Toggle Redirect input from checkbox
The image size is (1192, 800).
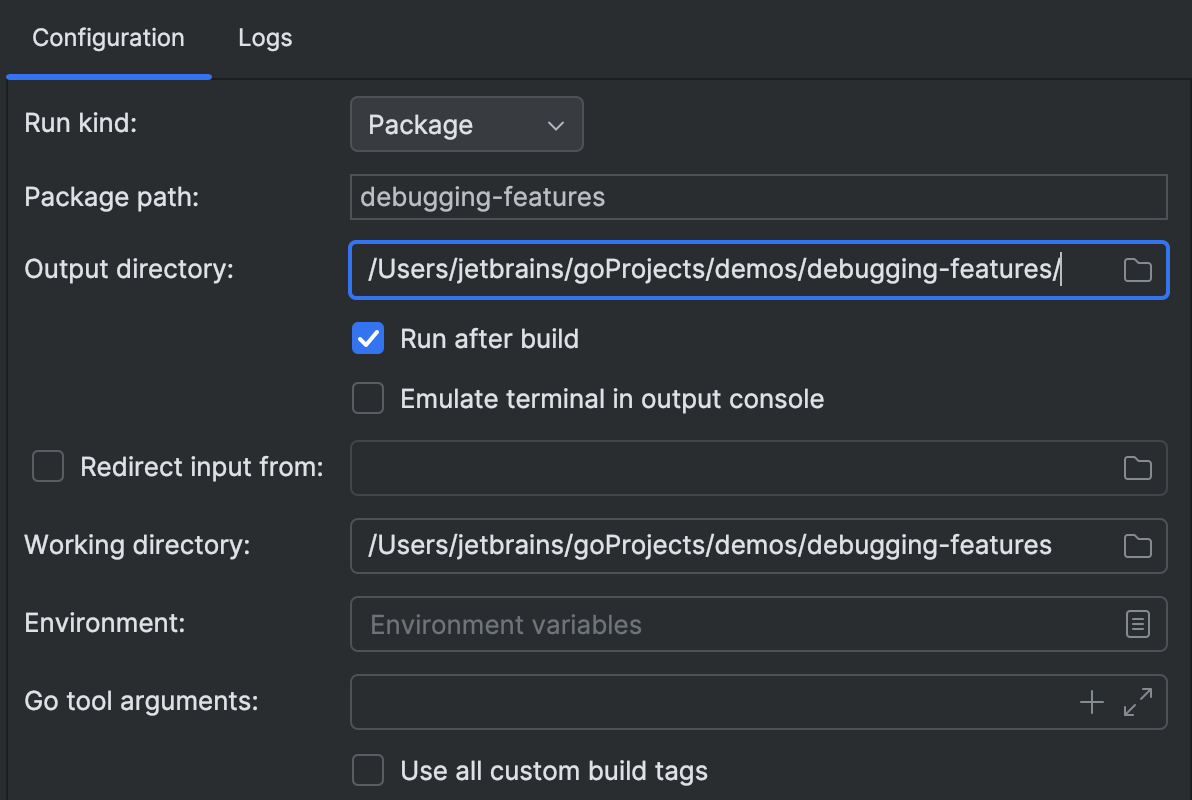pos(48,467)
